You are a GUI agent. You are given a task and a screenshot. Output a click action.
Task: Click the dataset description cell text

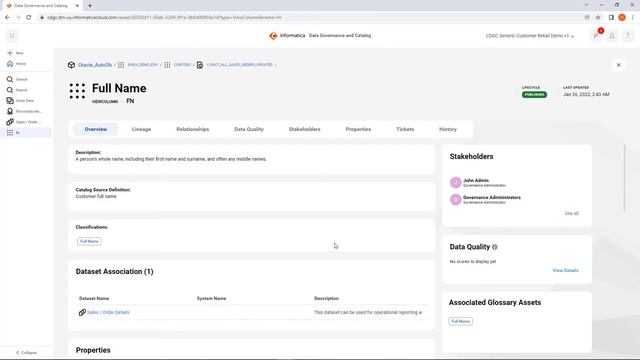pos(368,312)
